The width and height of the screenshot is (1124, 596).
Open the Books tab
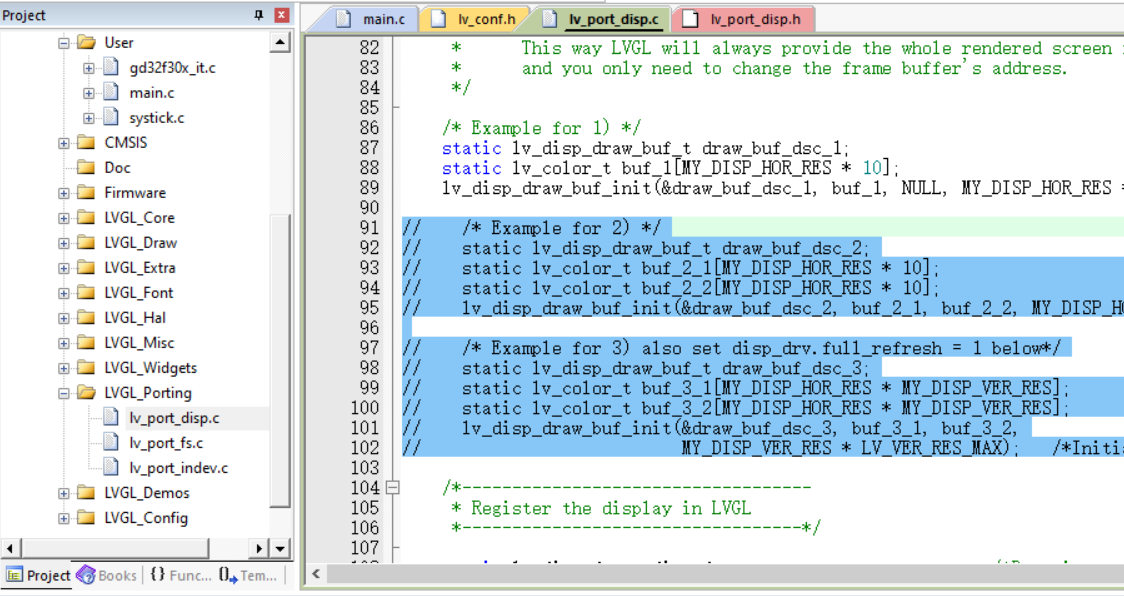[x=107, y=575]
